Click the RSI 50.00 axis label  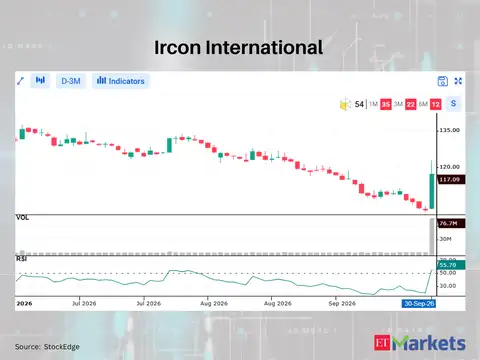[448, 273]
